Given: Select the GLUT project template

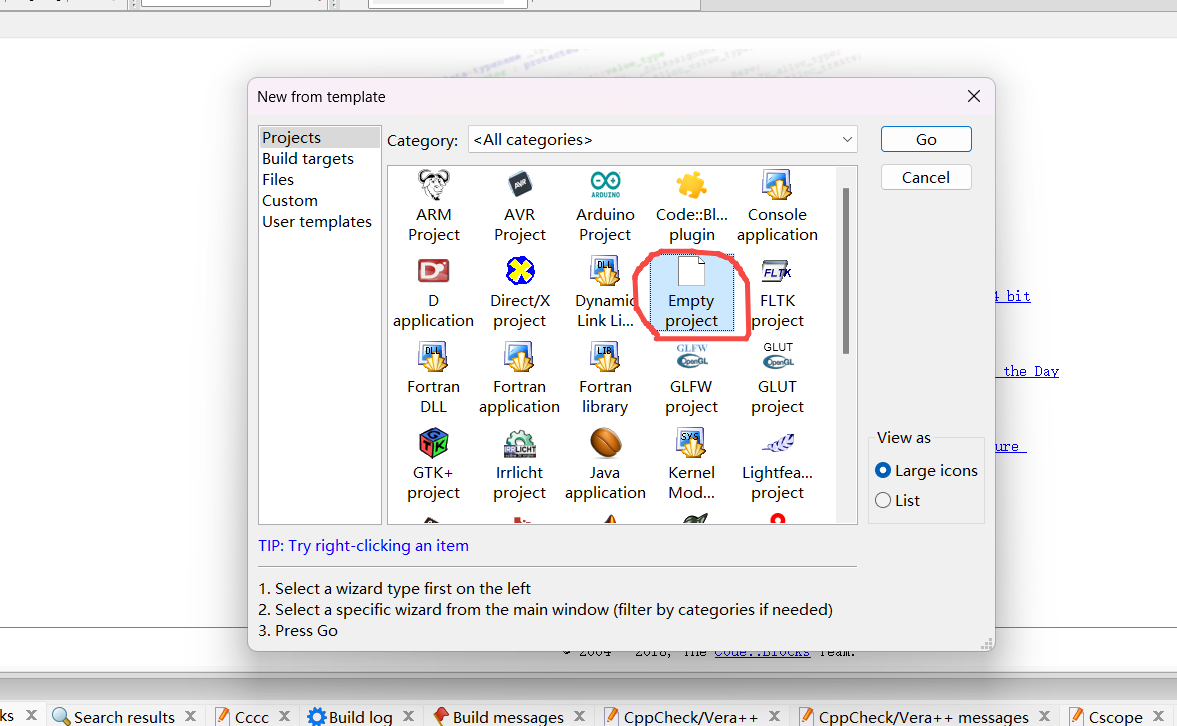Looking at the screenshot, I should click(777, 378).
